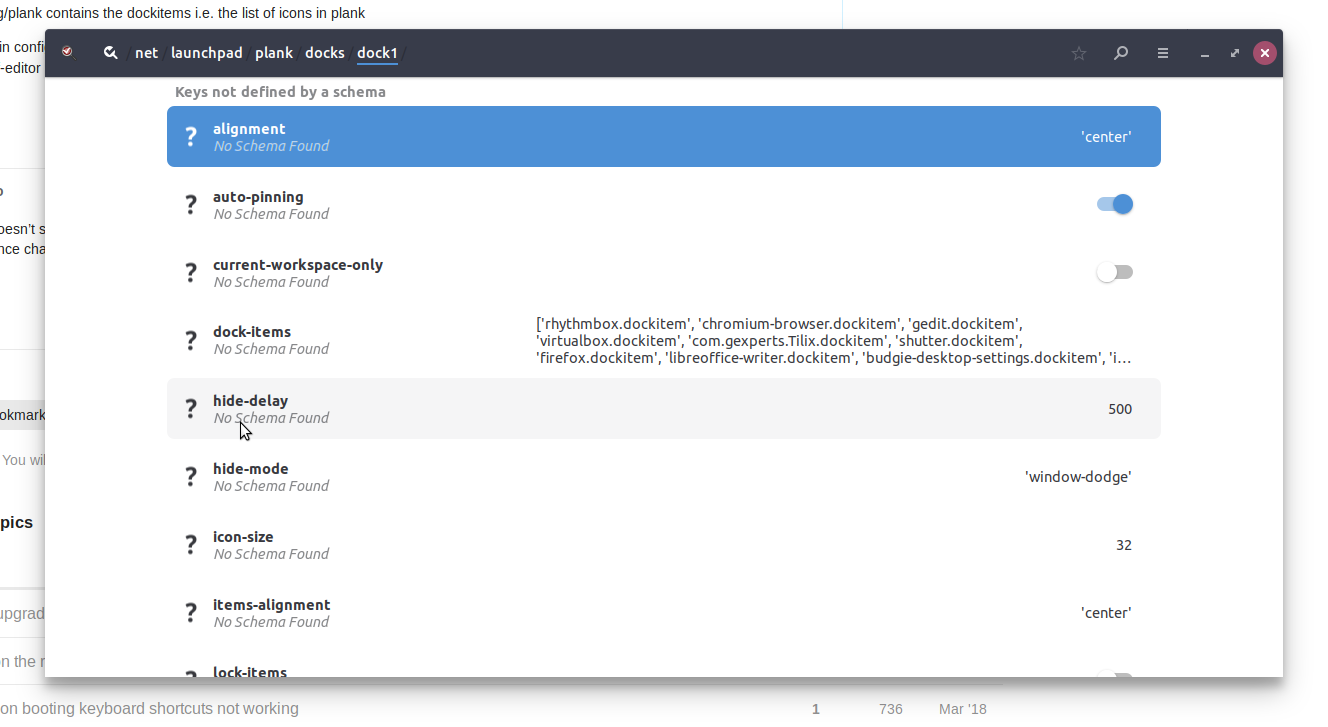Viewport: 1328px width, 727px height.
Task: Disable the auto-pinning toggle
Action: [1114, 203]
